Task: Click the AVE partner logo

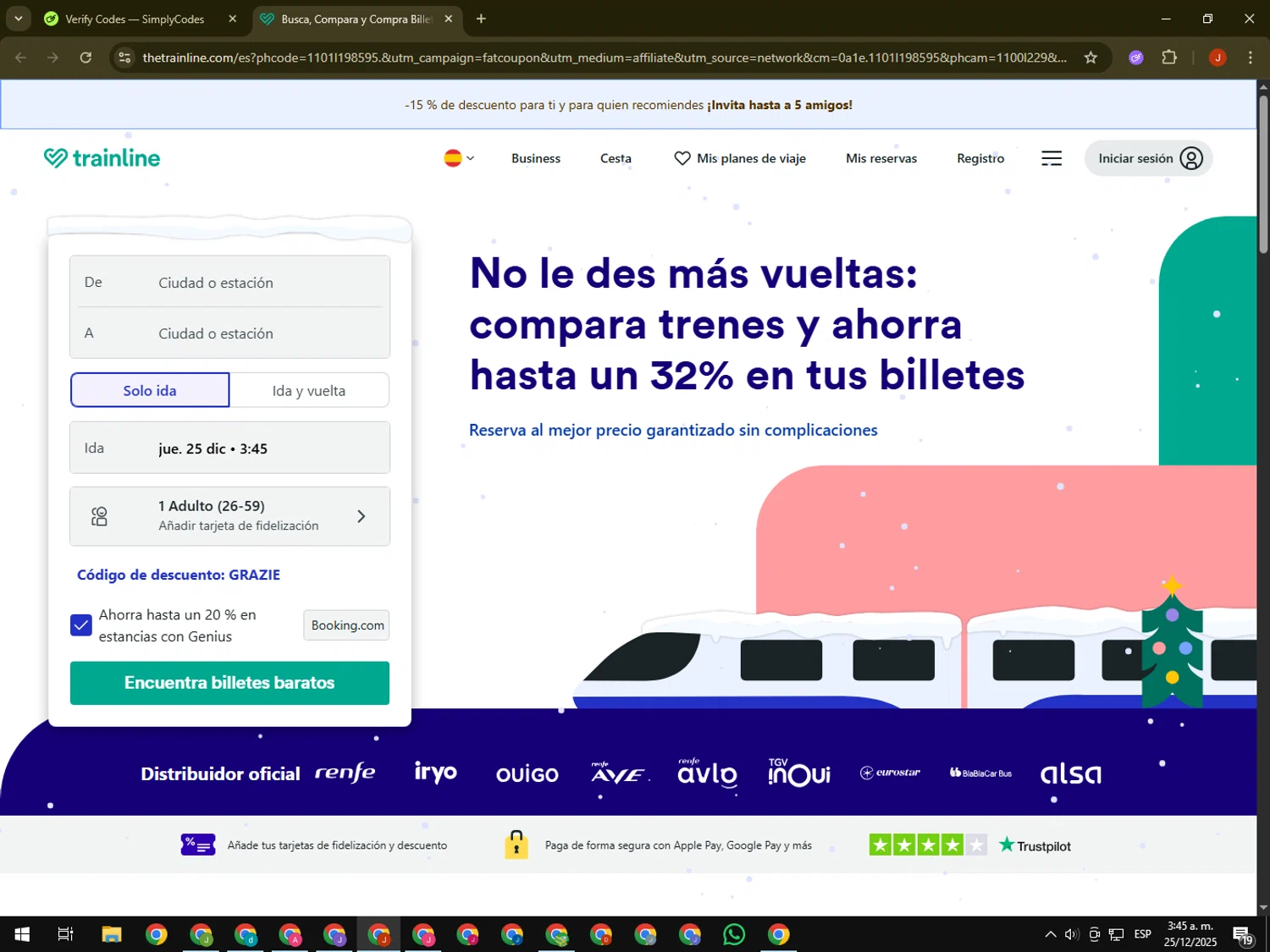Action: coord(619,773)
